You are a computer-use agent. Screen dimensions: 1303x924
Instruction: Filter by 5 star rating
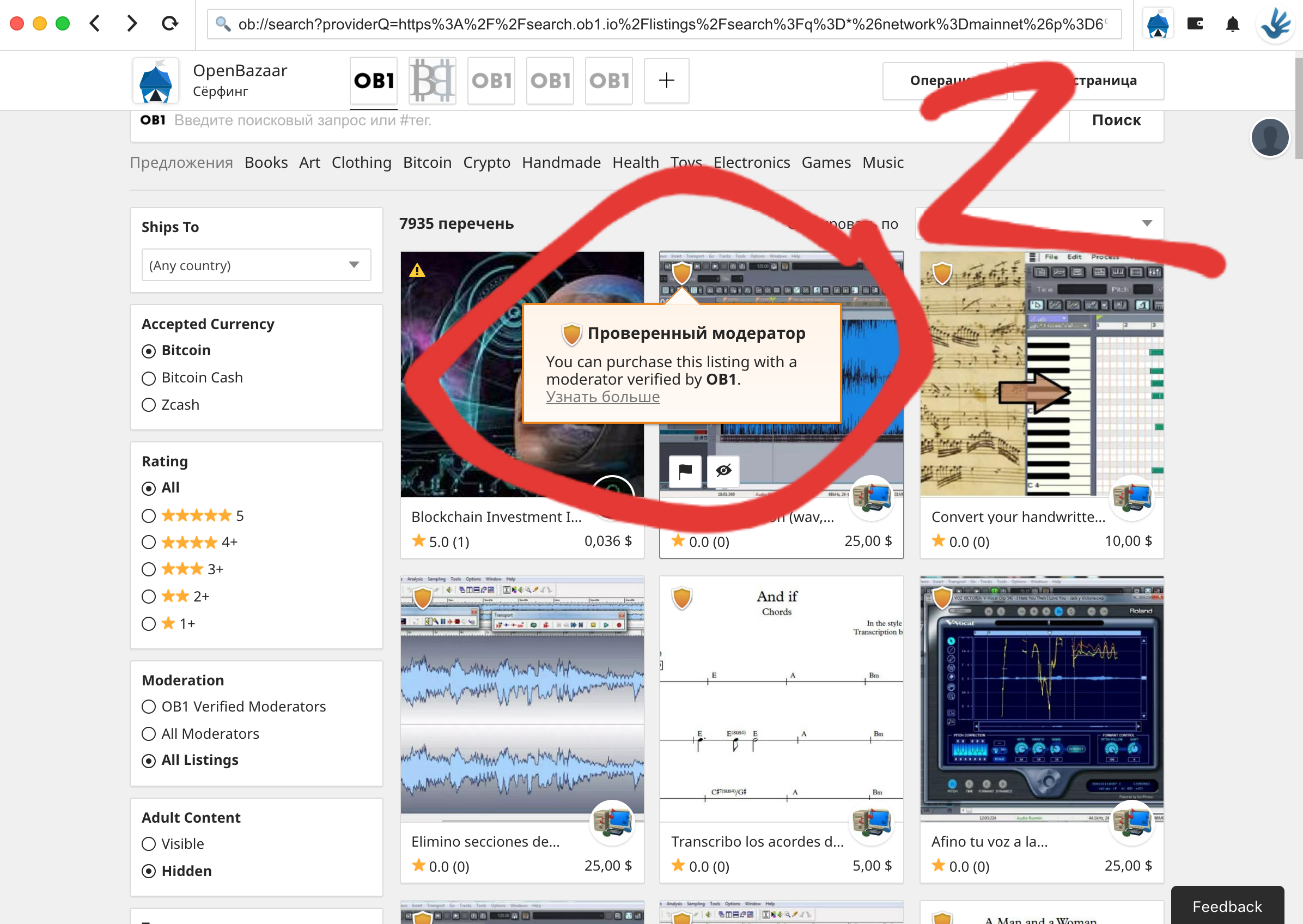[x=149, y=516]
